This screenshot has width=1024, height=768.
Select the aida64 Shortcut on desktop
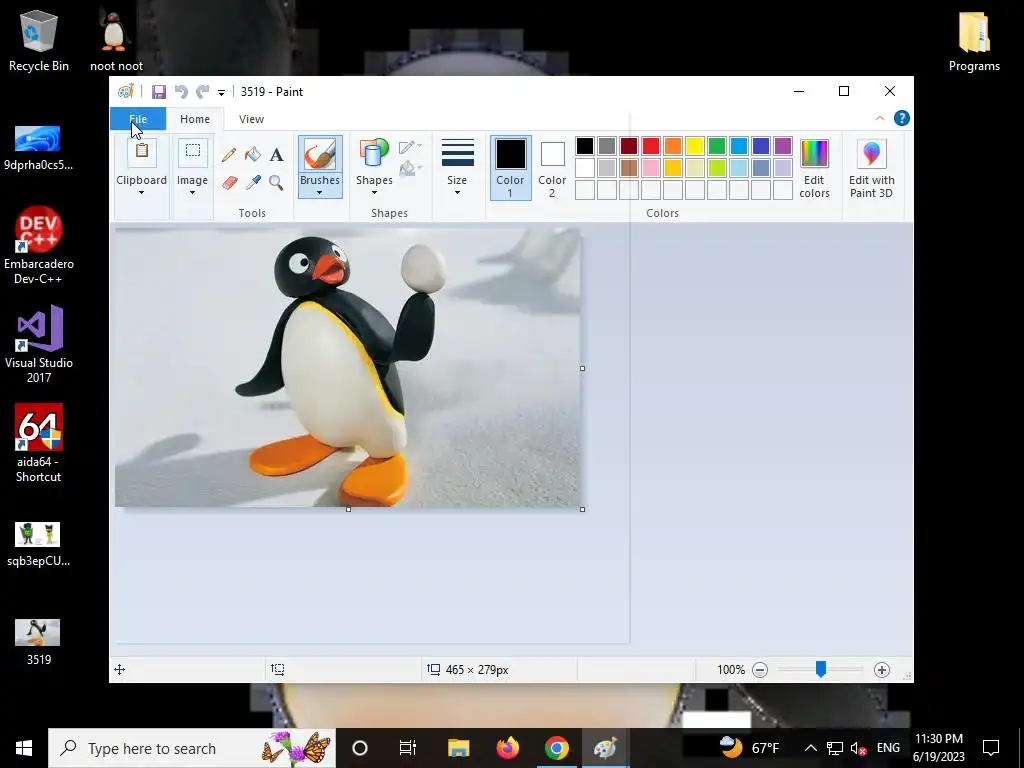tap(39, 443)
